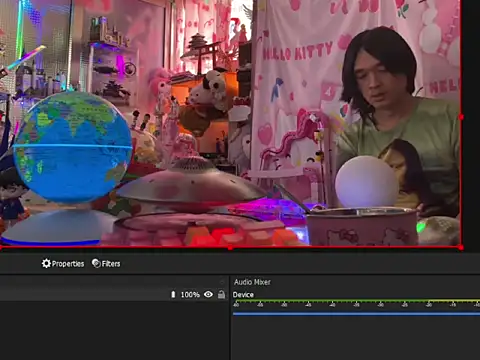480x360 pixels.
Task: Click the icon beside the 100% label
Action: [x=173, y=294]
